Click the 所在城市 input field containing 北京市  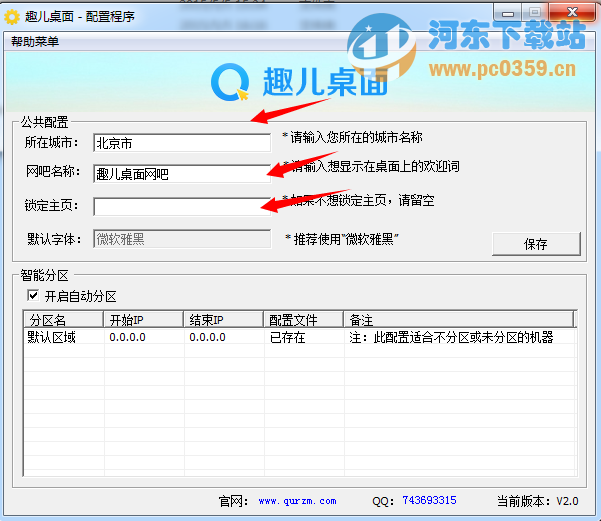pos(182,143)
